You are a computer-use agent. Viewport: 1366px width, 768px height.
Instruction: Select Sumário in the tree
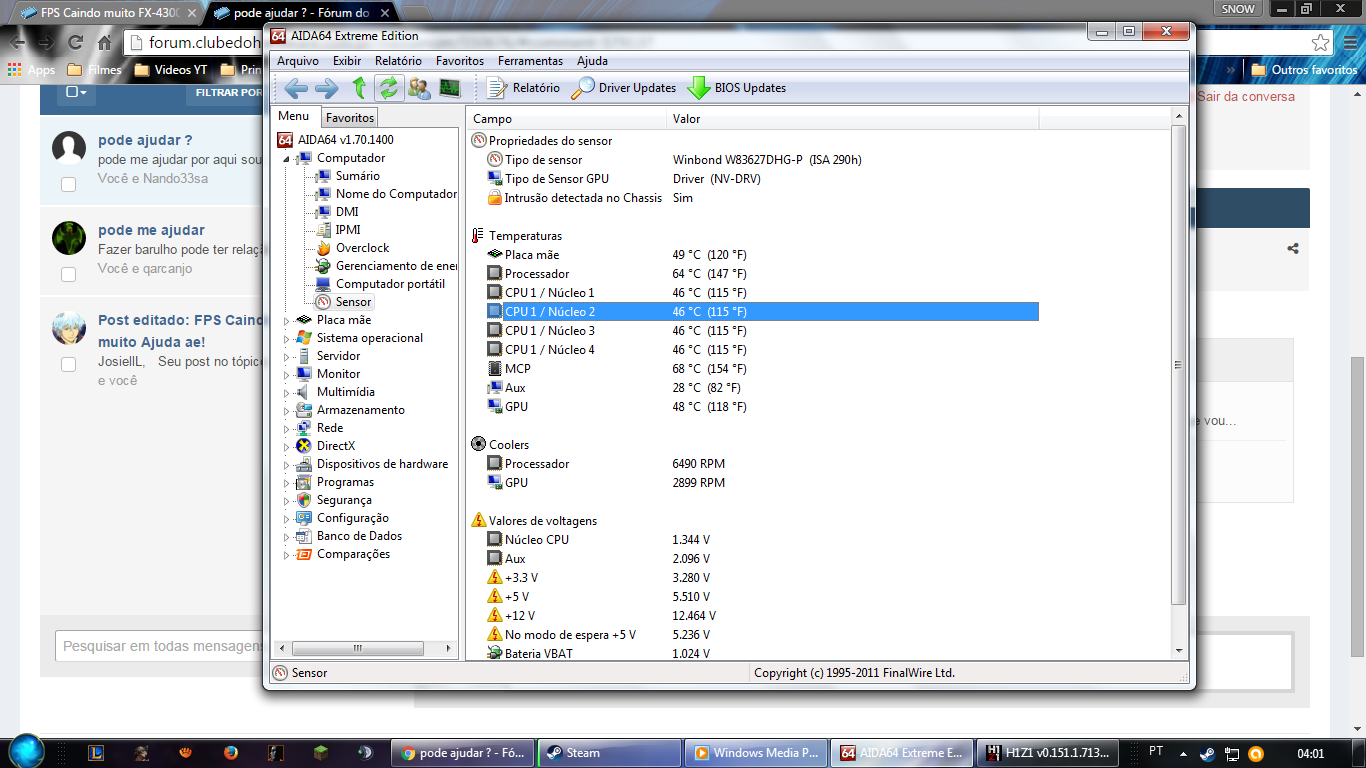coord(357,176)
